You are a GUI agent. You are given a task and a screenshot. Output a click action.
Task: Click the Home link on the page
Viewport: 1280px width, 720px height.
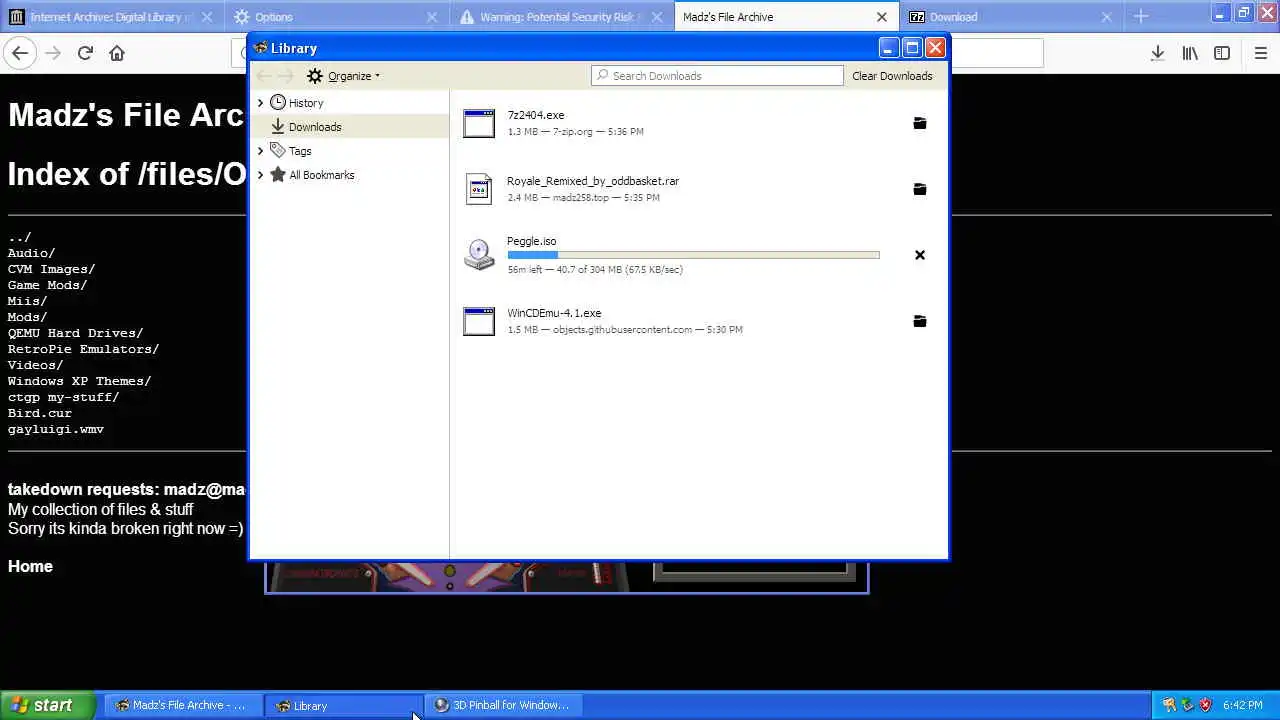pos(30,566)
